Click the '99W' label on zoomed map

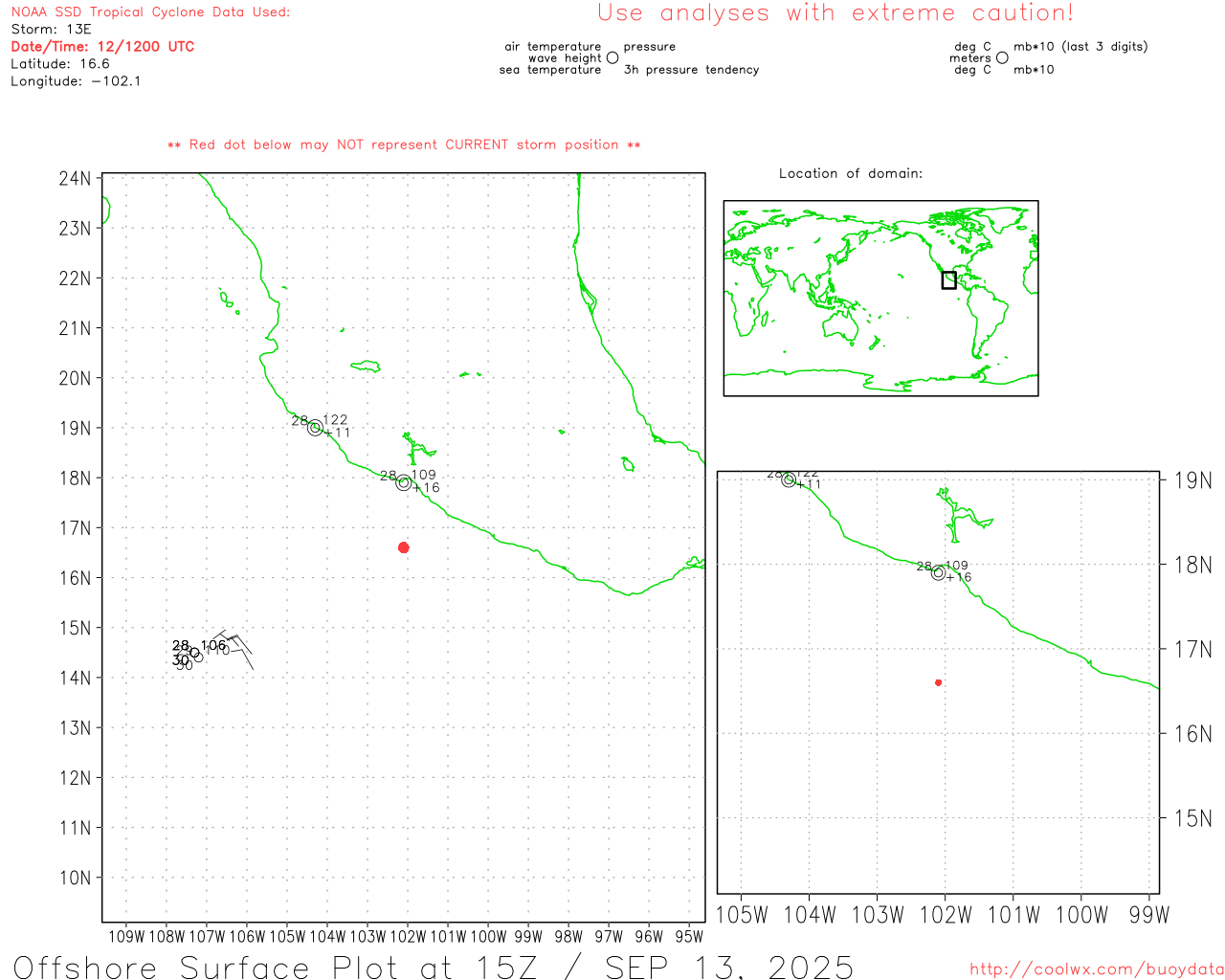tap(1149, 915)
